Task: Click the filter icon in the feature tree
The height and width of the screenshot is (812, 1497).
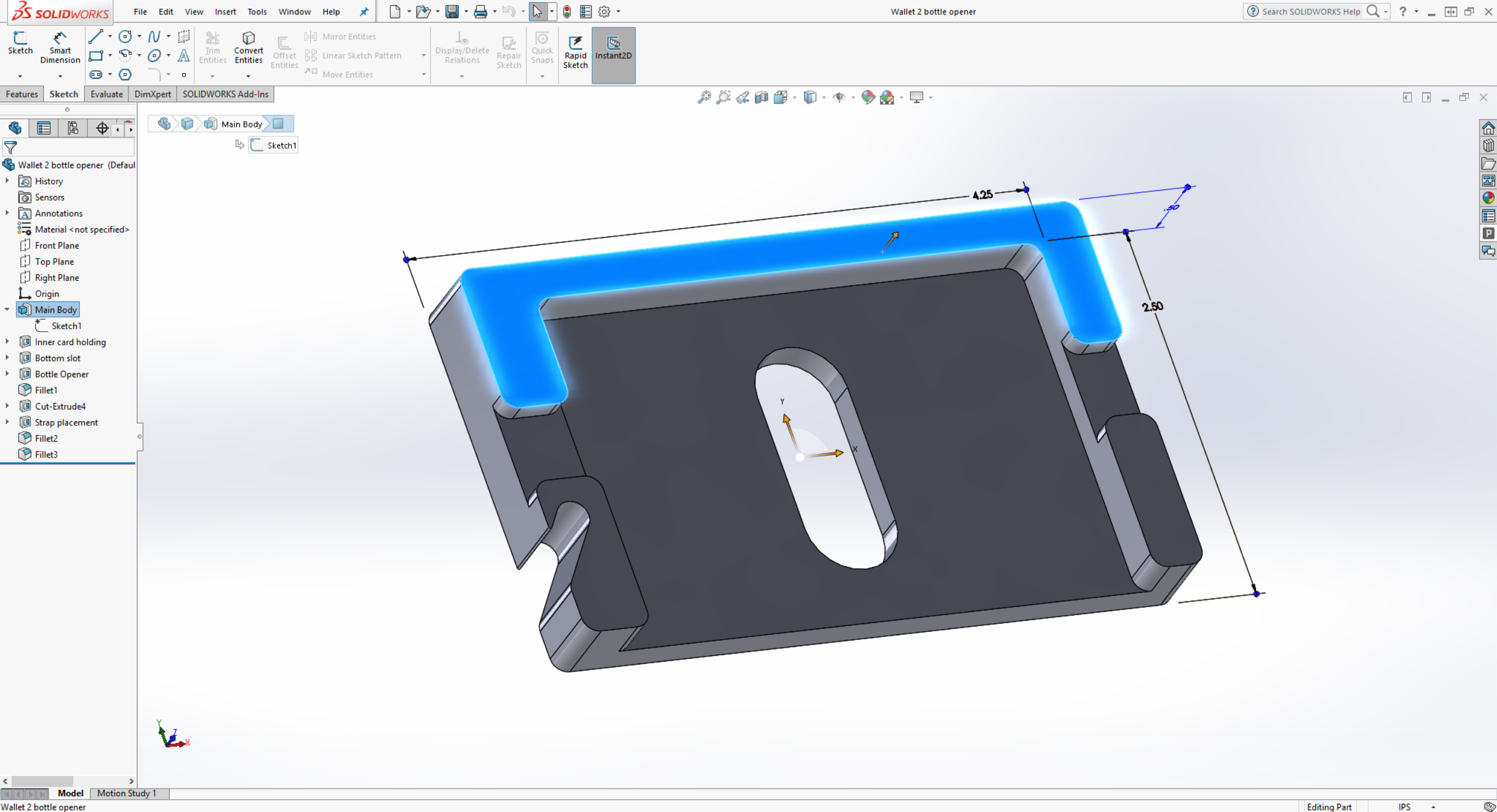Action: click(x=11, y=147)
